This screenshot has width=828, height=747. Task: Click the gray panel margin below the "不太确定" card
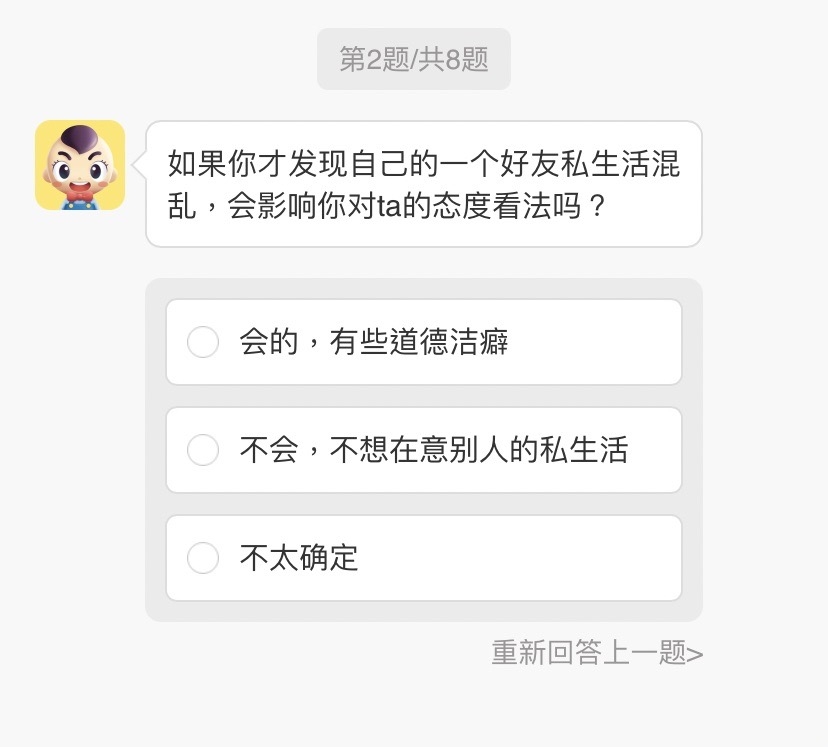tap(424, 611)
